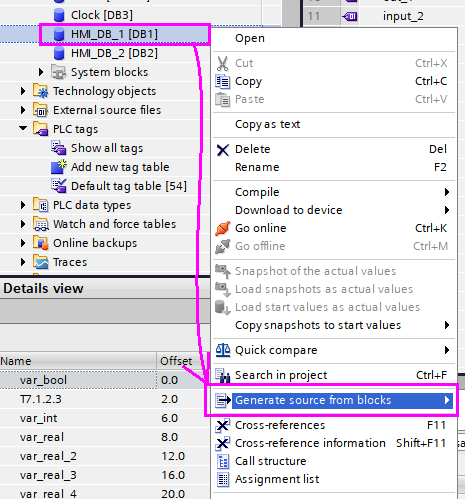Collapse the PLC tags folder
This screenshot has height=499, width=465.
[23, 129]
